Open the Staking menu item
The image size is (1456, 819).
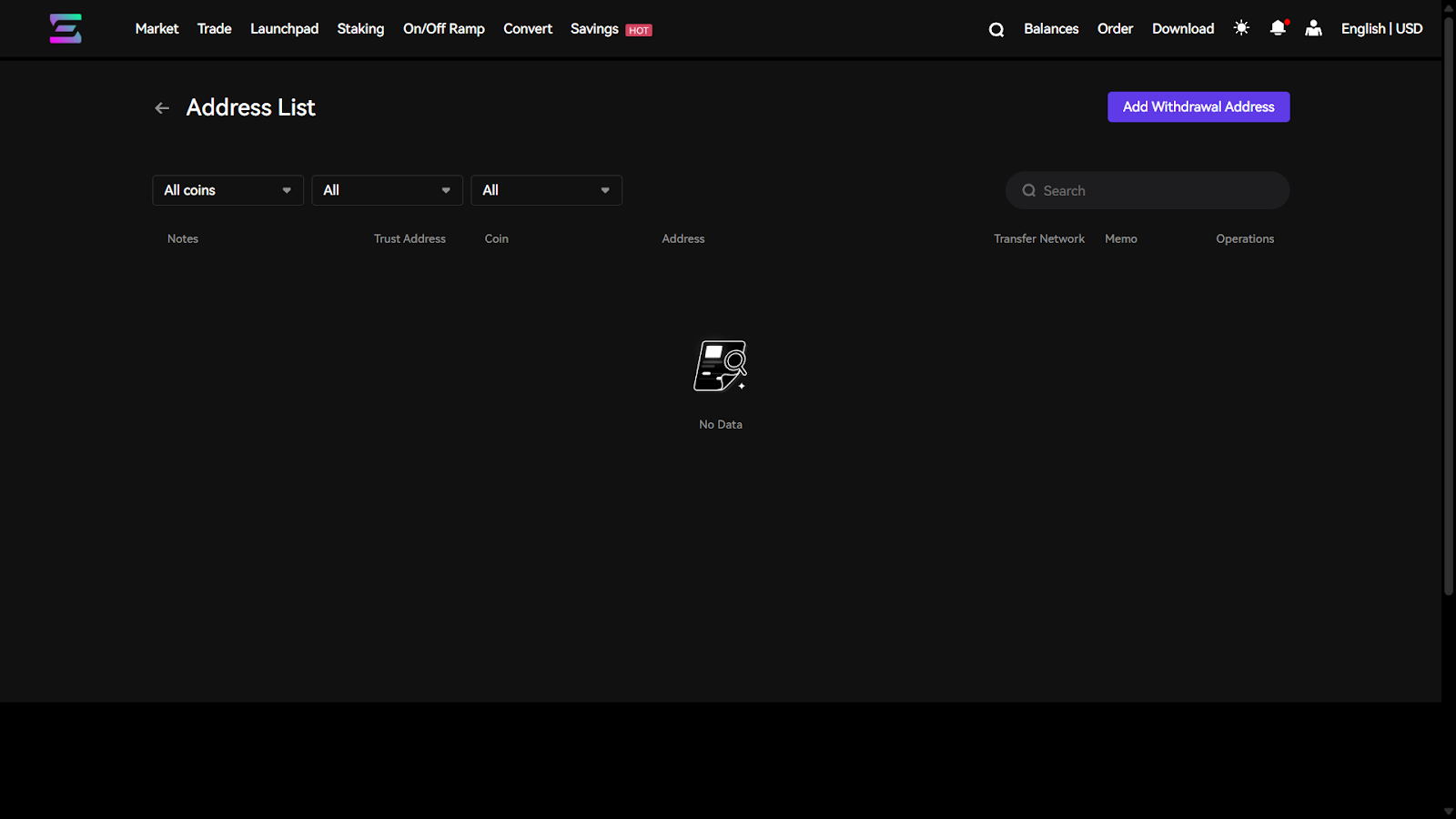point(360,29)
